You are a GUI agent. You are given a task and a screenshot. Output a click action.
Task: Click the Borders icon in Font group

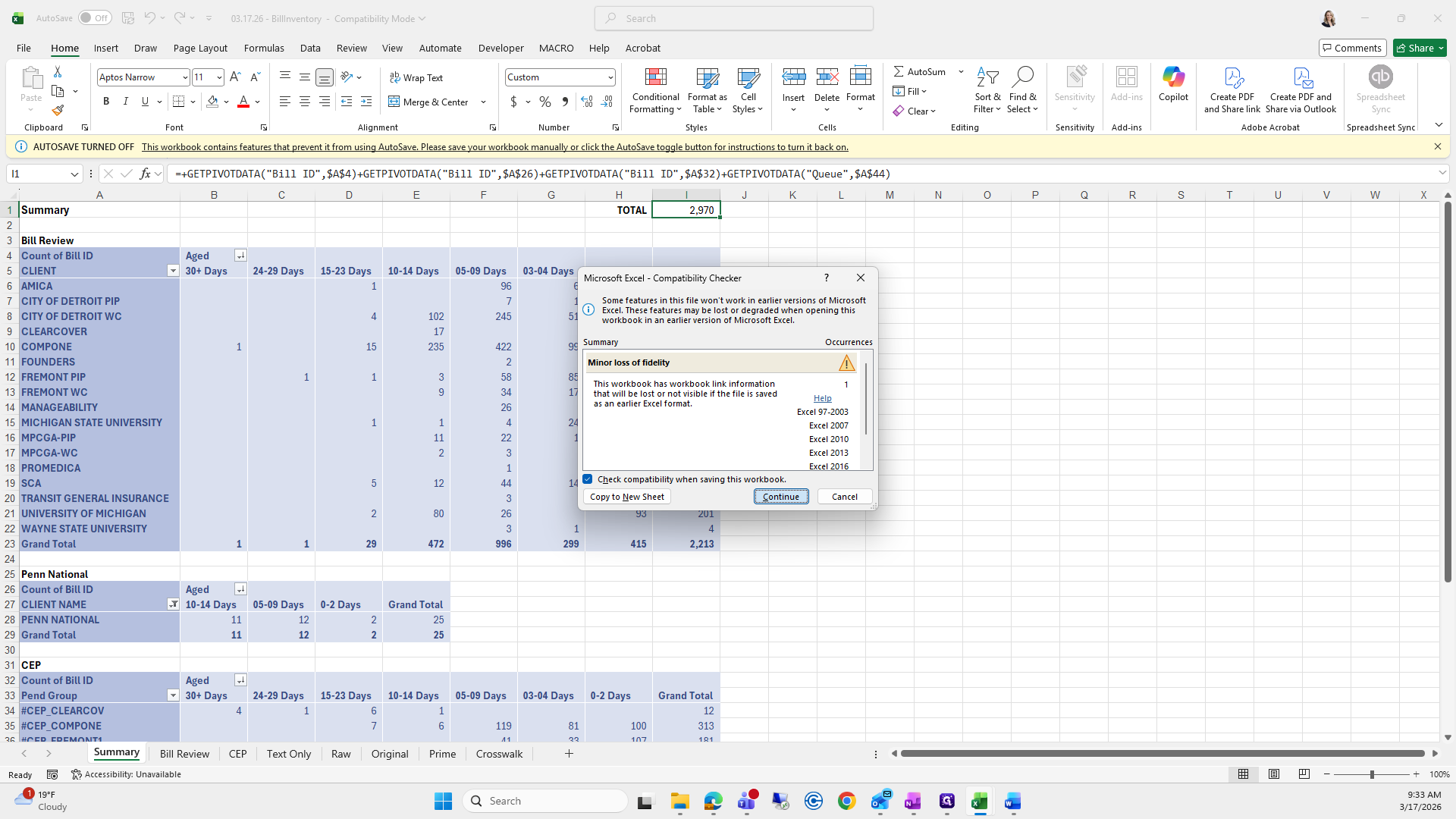178,102
